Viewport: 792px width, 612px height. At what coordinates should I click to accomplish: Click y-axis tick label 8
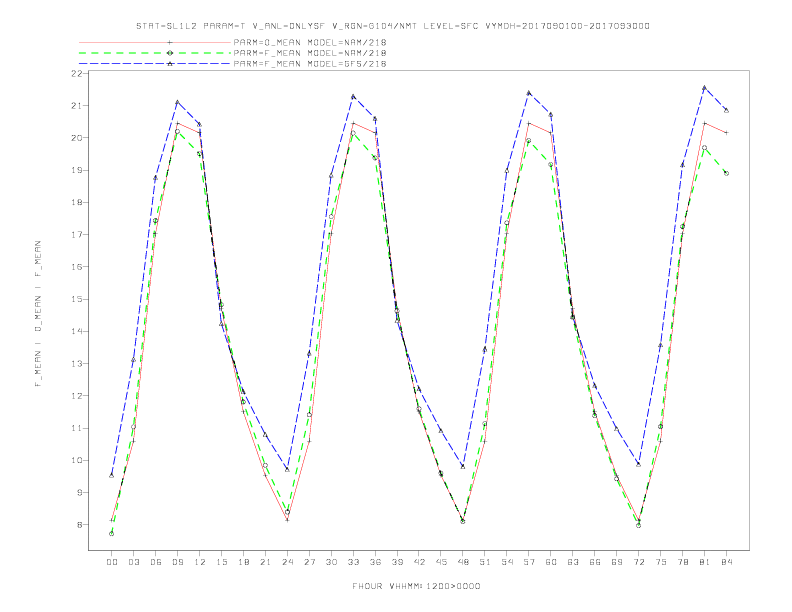[79, 525]
